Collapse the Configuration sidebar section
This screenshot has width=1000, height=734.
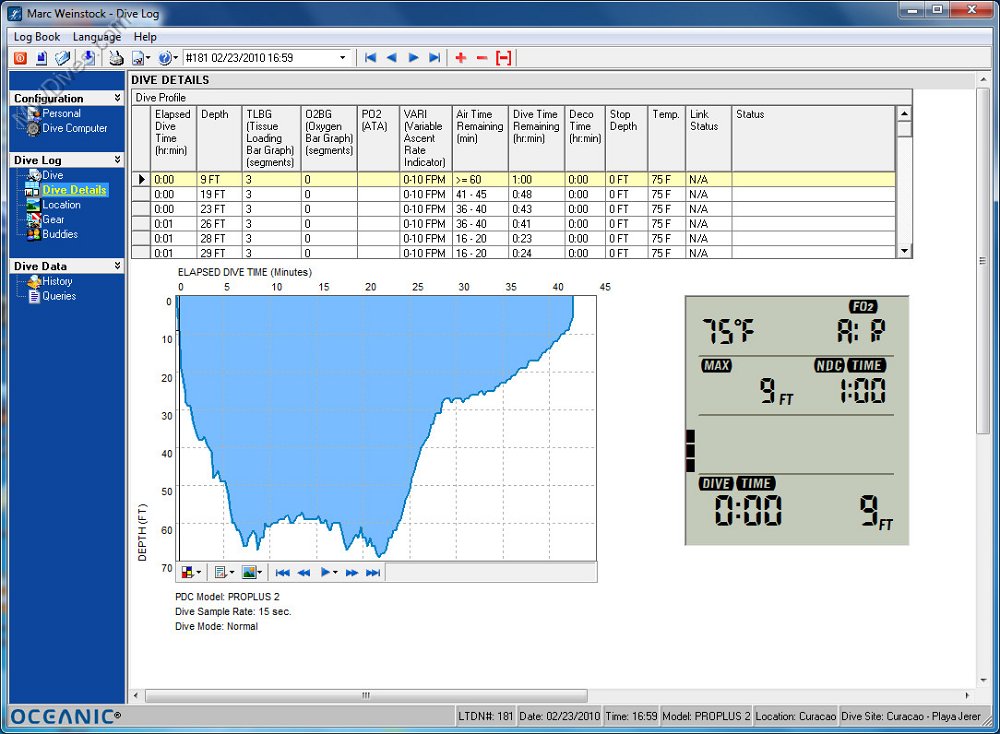point(117,98)
